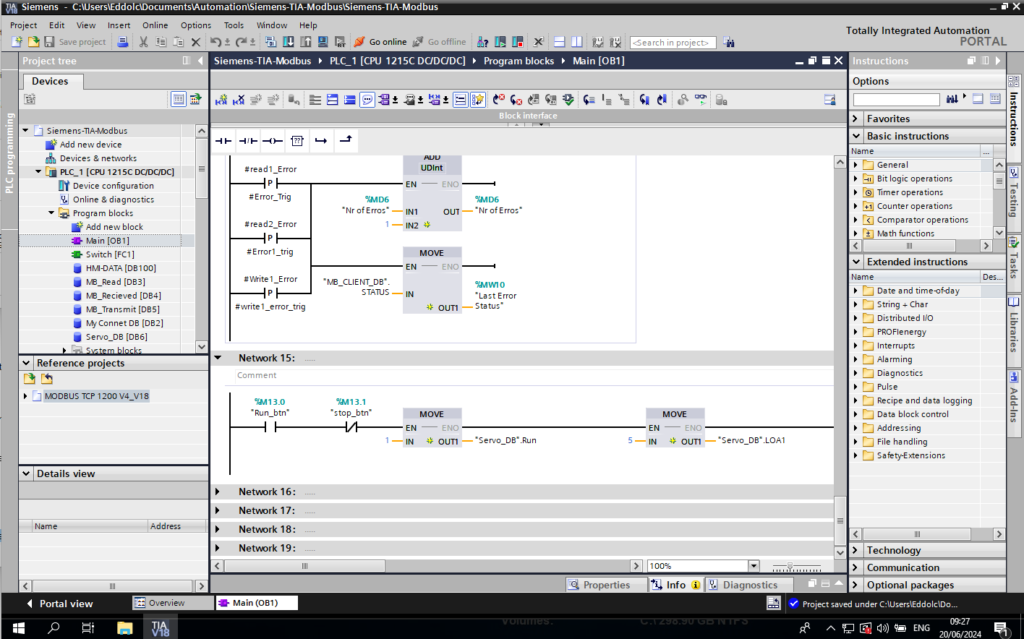Image resolution: width=1024 pixels, height=639 pixels.
Task: Click the Print icon in main toolbar
Action: coord(122,42)
